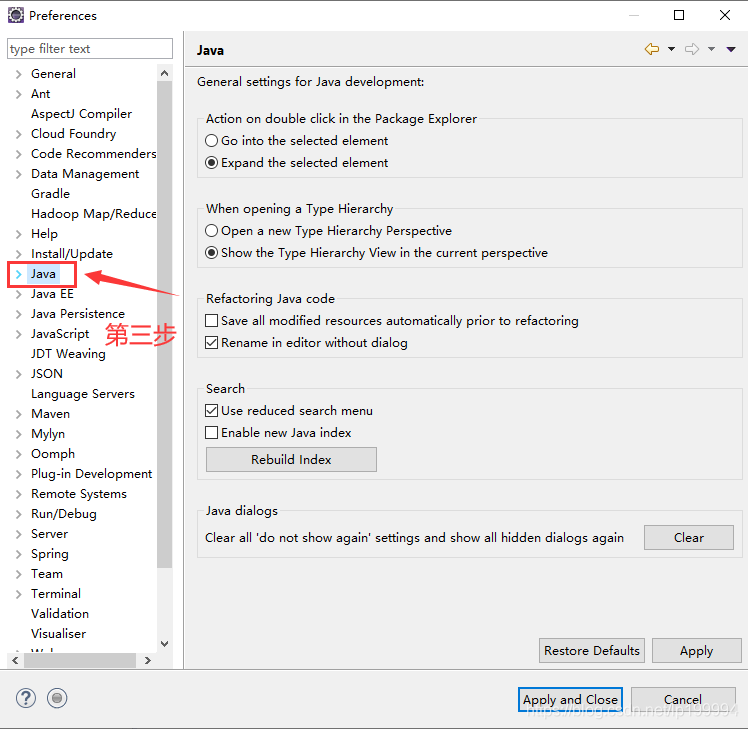Open Gradle preferences
Viewport: 748px width, 729px height.
tap(50, 194)
